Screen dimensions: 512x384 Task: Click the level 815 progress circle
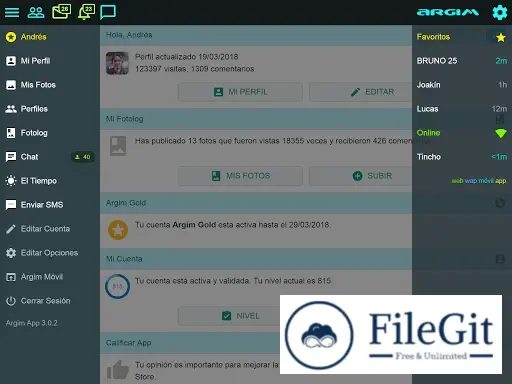tap(117, 286)
